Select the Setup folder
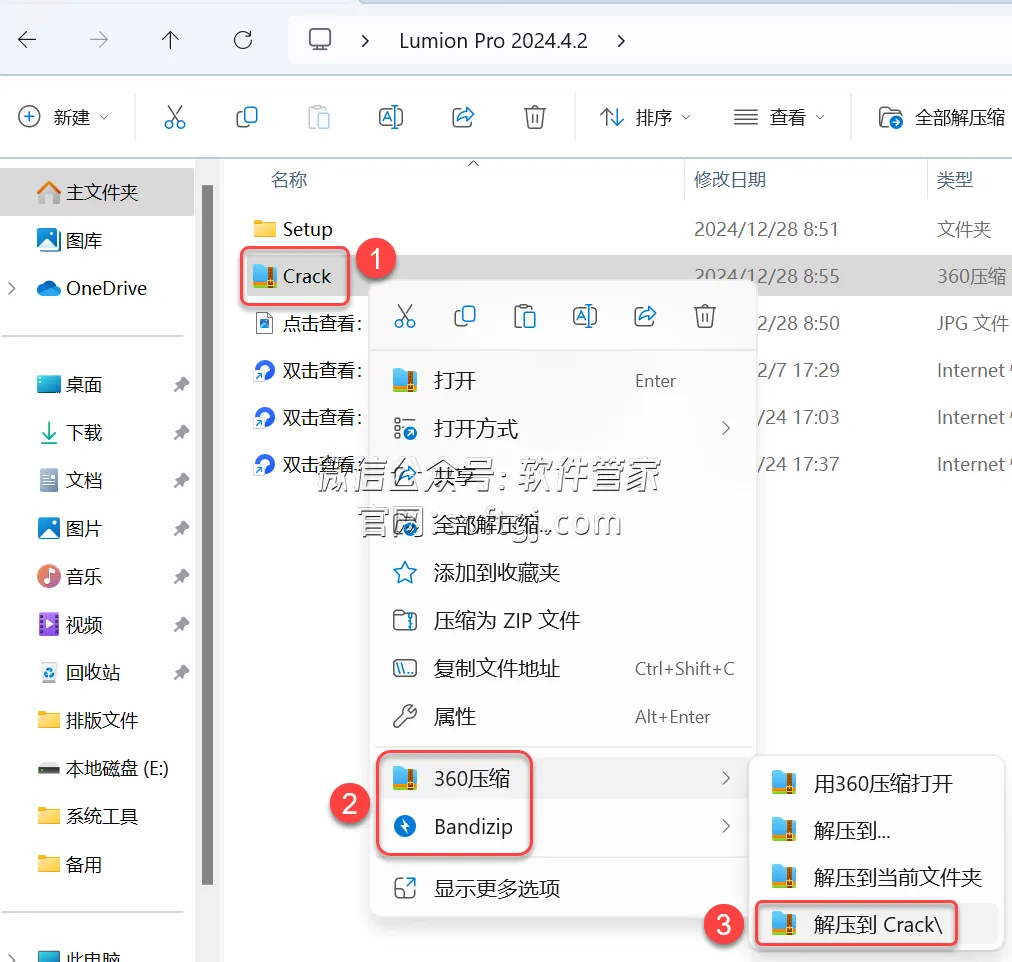The image size is (1012, 962). [293, 229]
